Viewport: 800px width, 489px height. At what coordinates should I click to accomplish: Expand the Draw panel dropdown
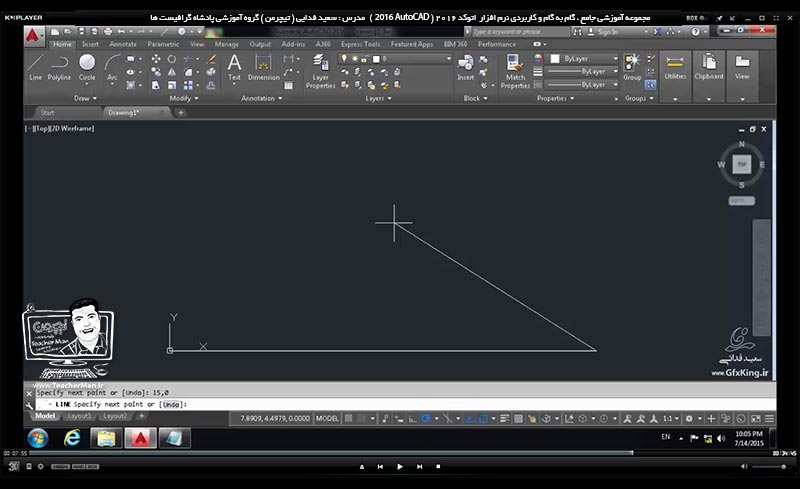click(85, 98)
